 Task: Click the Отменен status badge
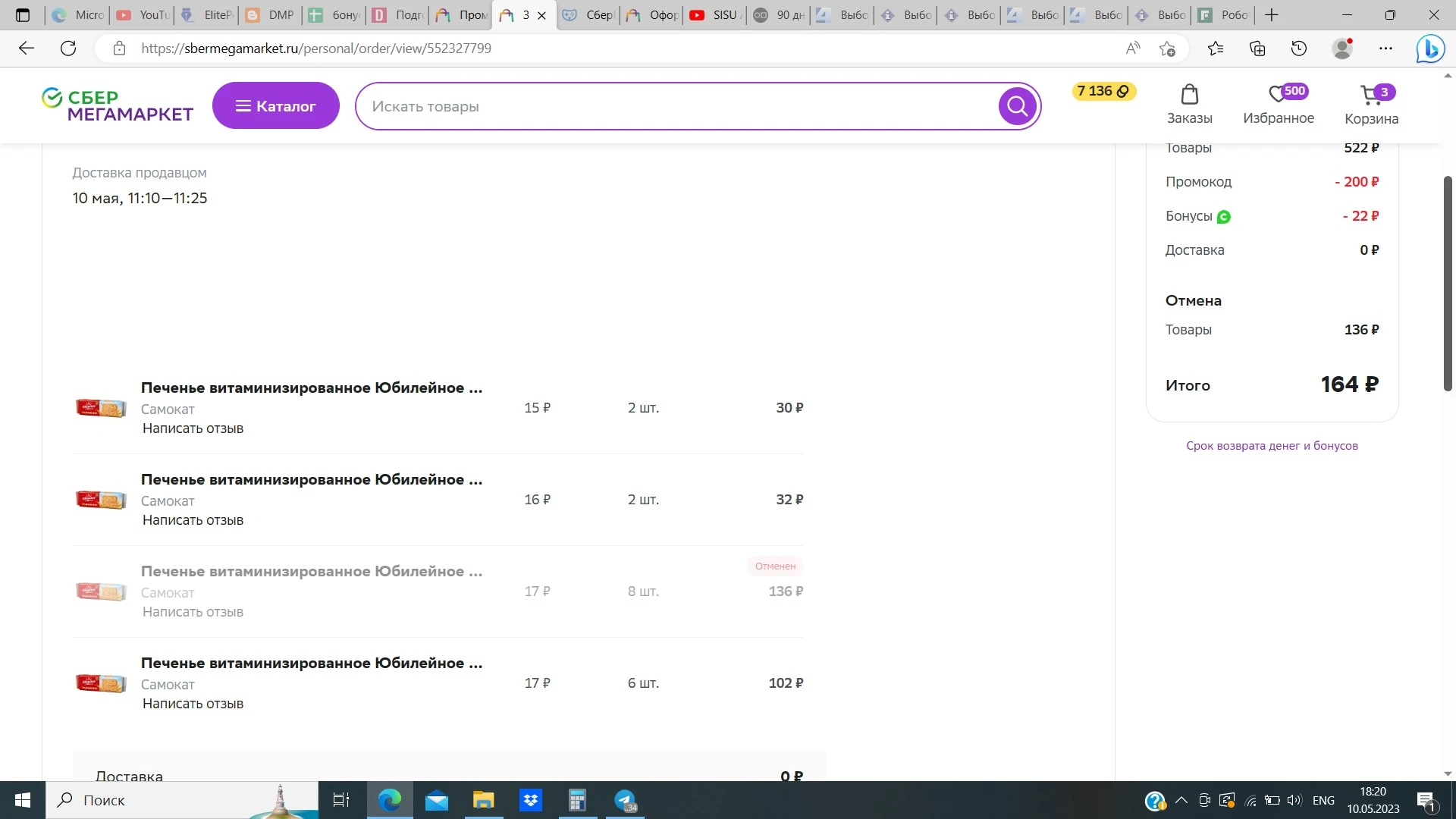(x=775, y=566)
